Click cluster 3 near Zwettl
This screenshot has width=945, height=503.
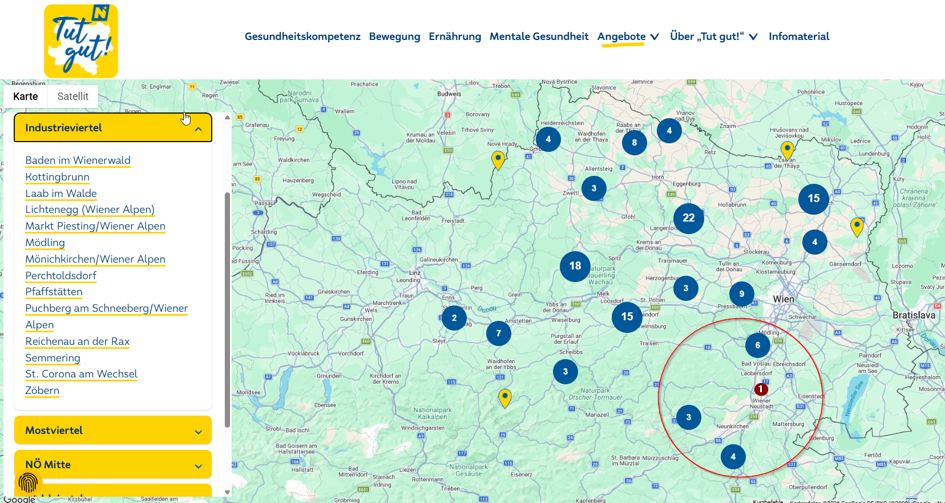594,189
